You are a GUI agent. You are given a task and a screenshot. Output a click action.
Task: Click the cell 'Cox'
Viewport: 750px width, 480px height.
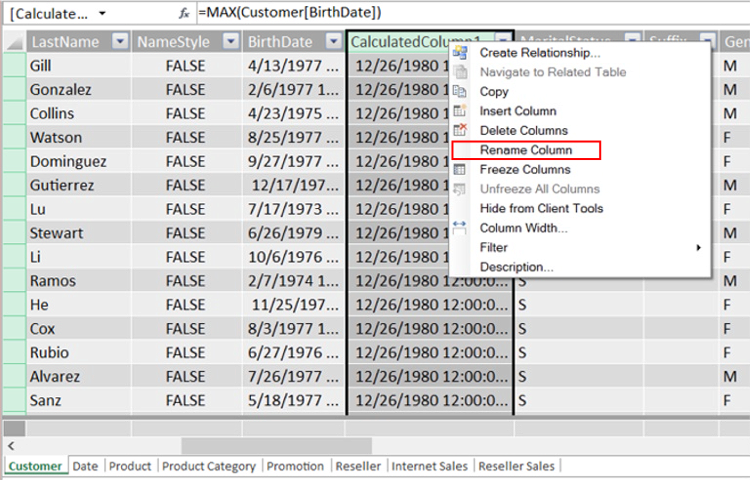[x=78, y=328]
